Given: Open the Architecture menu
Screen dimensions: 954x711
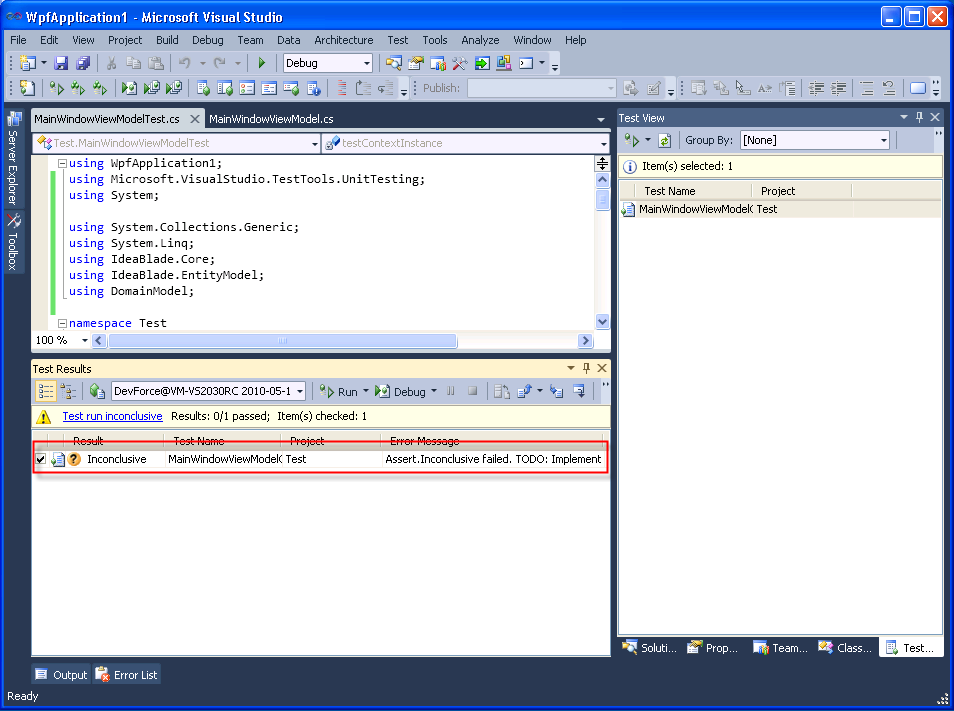Looking at the screenshot, I should (x=344, y=40).
